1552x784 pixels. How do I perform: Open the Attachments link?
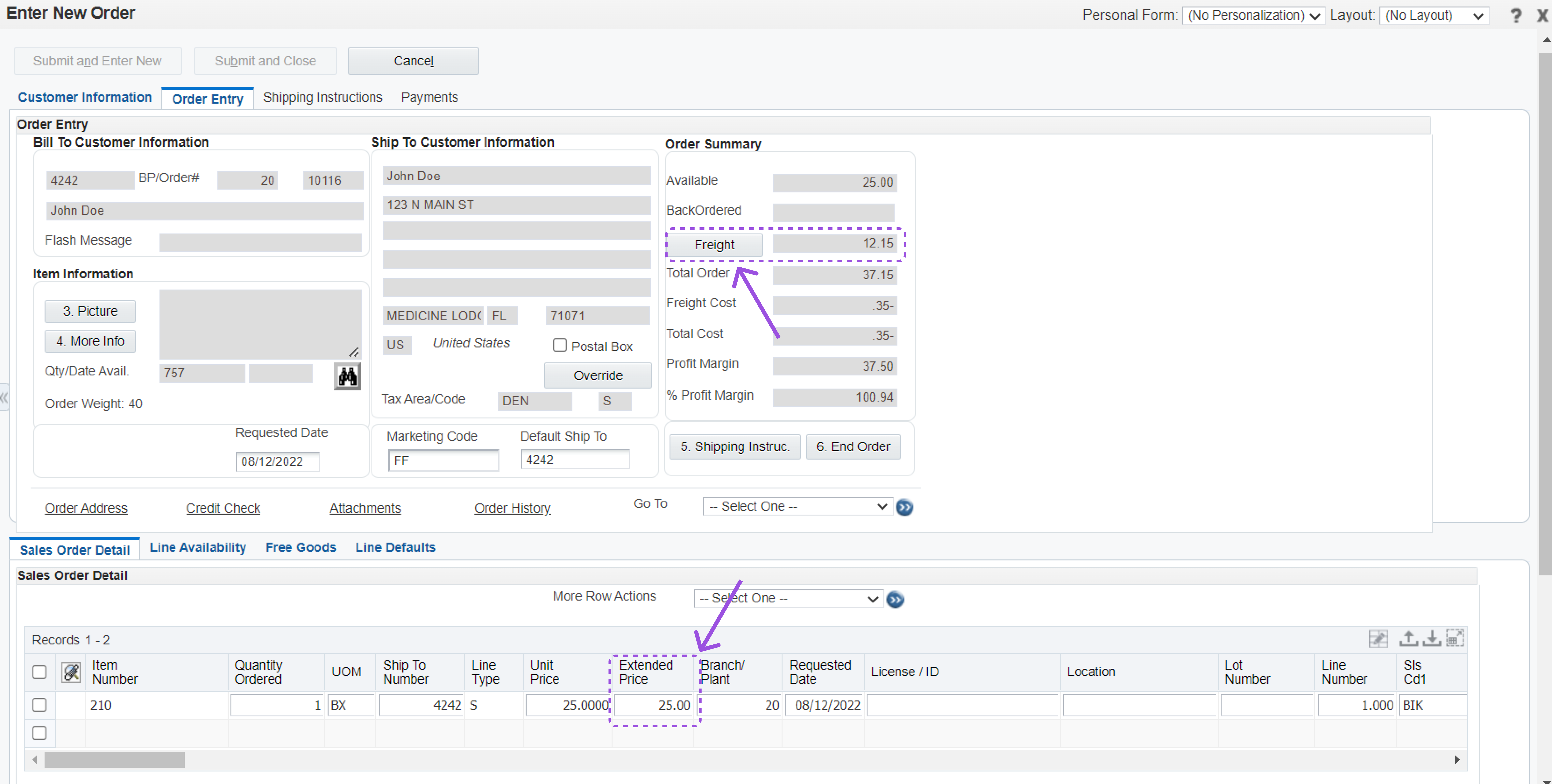click(x=365, y=508)
